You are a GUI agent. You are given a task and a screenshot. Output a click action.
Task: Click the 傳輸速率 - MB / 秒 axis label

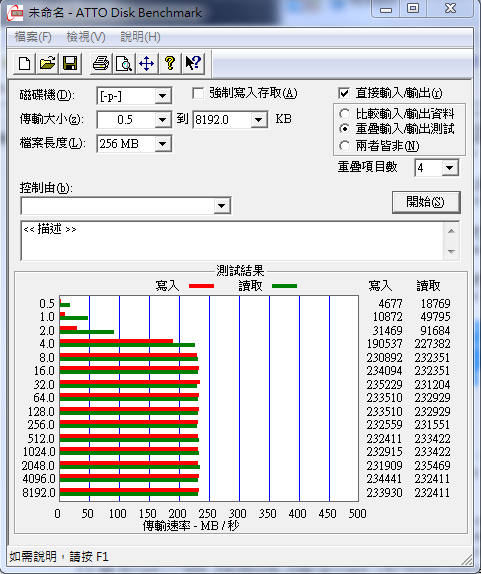(x=191, y=526)
